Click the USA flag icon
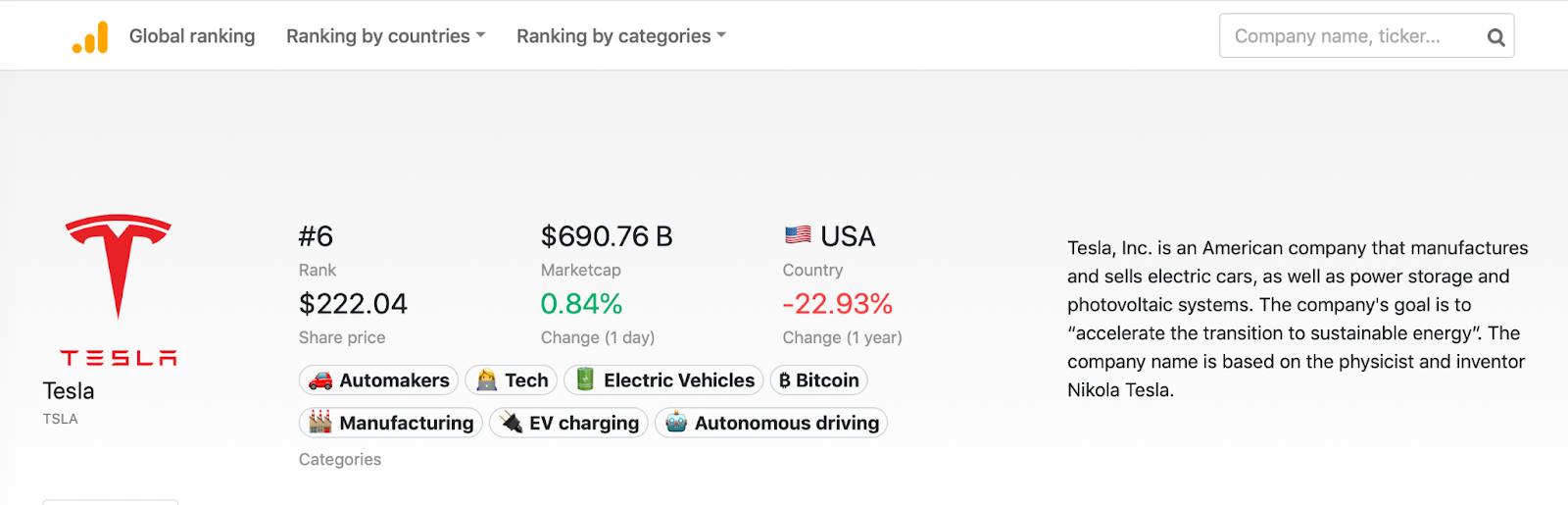This screenshot has height=505, width=1568. [x=798, y=235]
